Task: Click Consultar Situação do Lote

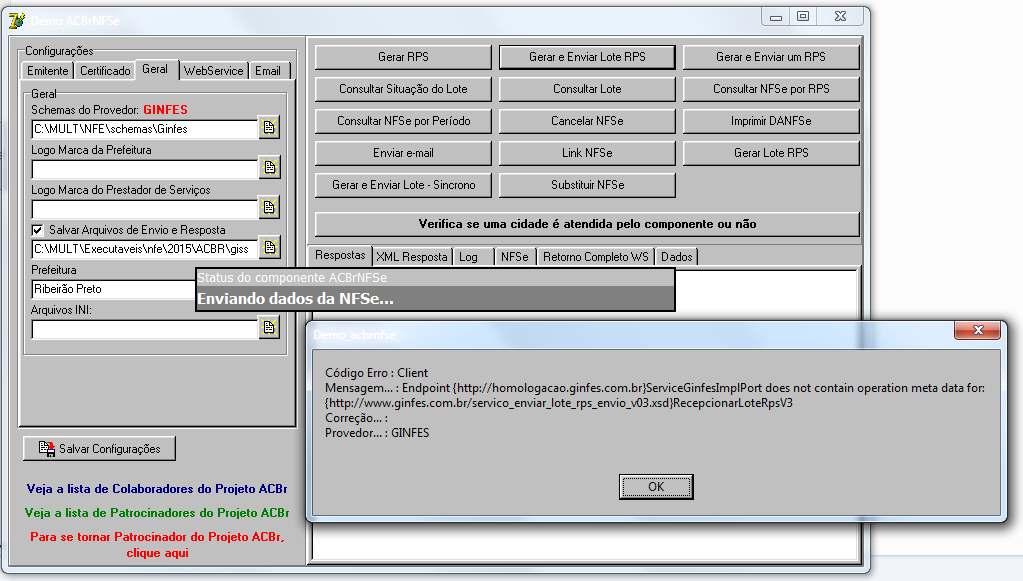Action: [x=403, y=89]
